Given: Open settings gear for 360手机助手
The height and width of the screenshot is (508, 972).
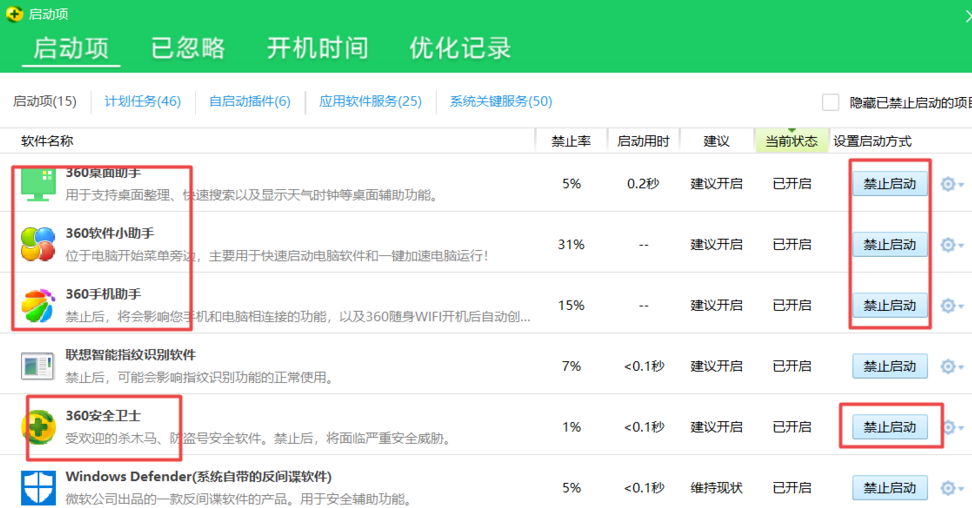Looking at the screenshot, I should point(952,306).
